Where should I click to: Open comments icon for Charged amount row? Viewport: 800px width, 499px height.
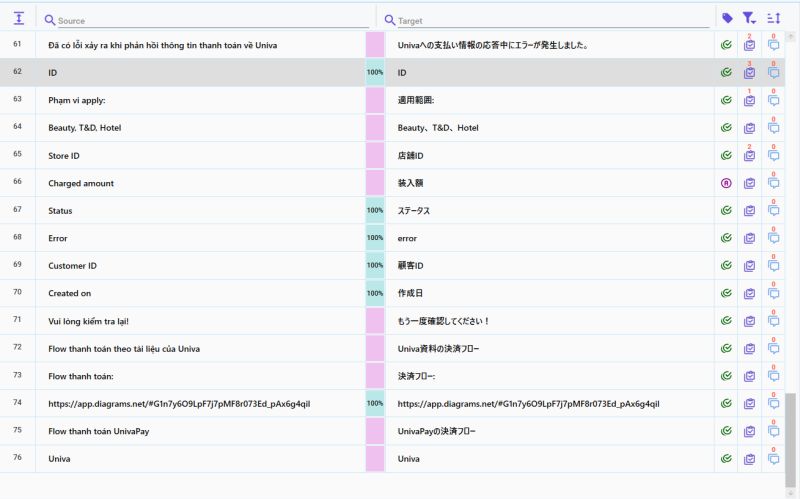[773, 183]
